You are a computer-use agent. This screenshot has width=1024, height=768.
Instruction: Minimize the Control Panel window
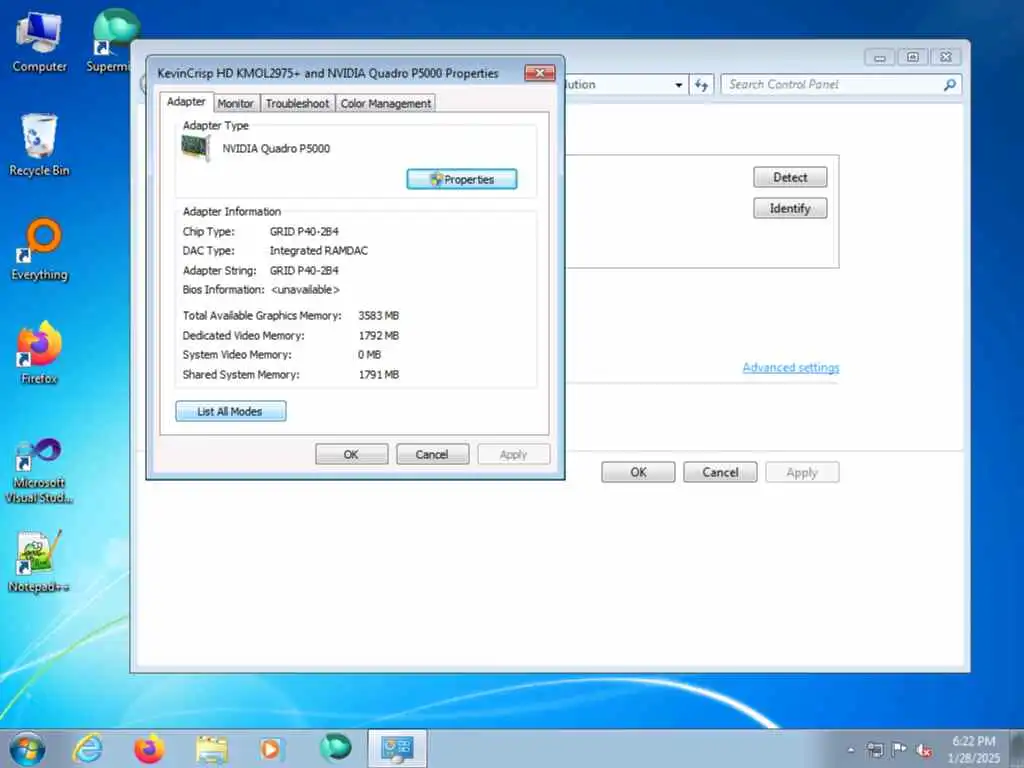tap(880, 57)
